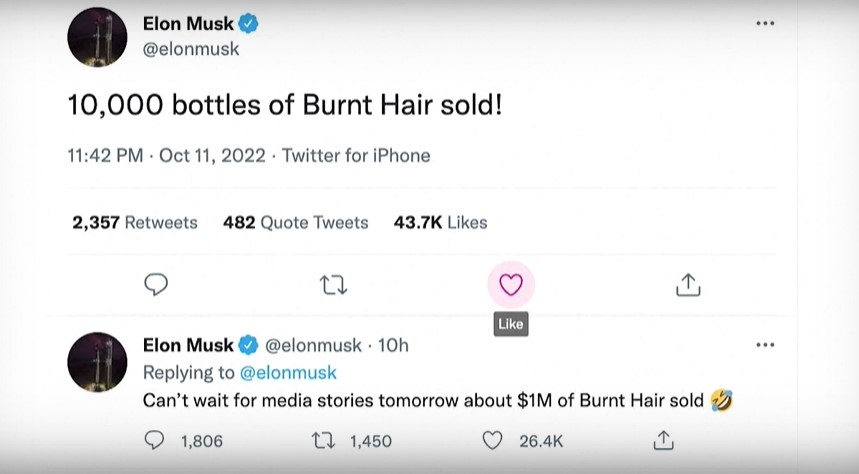Open the reply tweet profile avatar
This screenshot has width=859, height=474.
click(97, 362)
